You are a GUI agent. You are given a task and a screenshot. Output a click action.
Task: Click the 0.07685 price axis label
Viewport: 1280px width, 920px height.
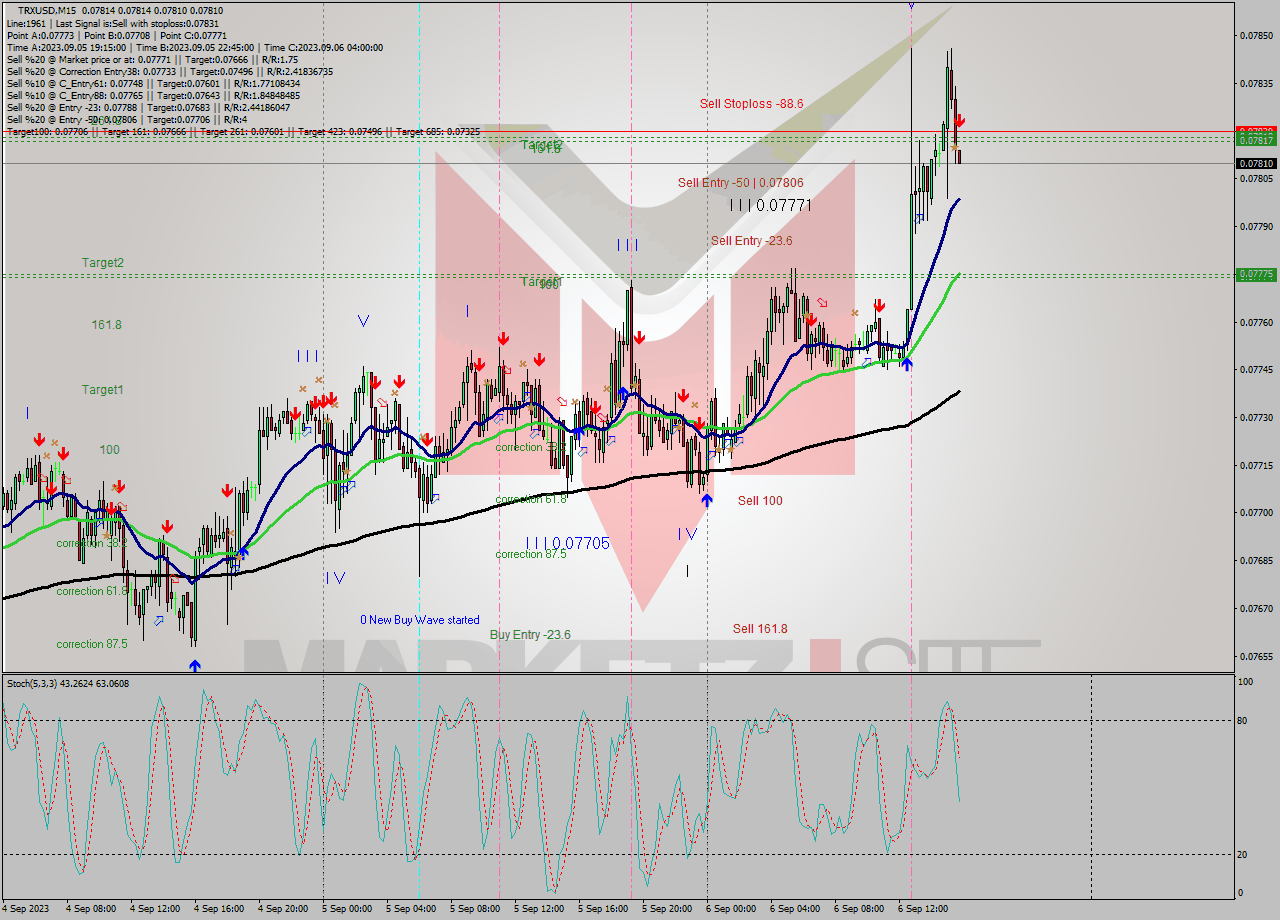[x=1256, y=560]
